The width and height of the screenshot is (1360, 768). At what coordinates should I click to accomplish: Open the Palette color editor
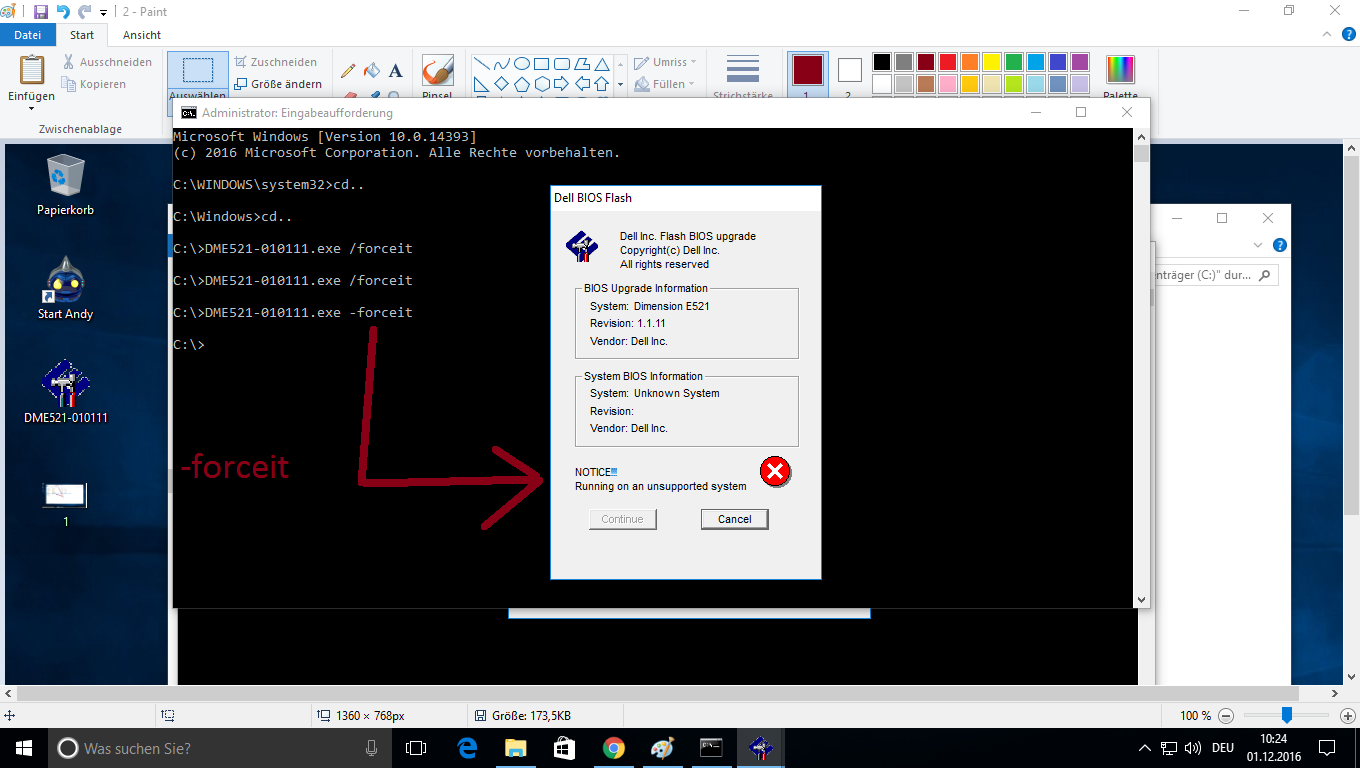1120,78
